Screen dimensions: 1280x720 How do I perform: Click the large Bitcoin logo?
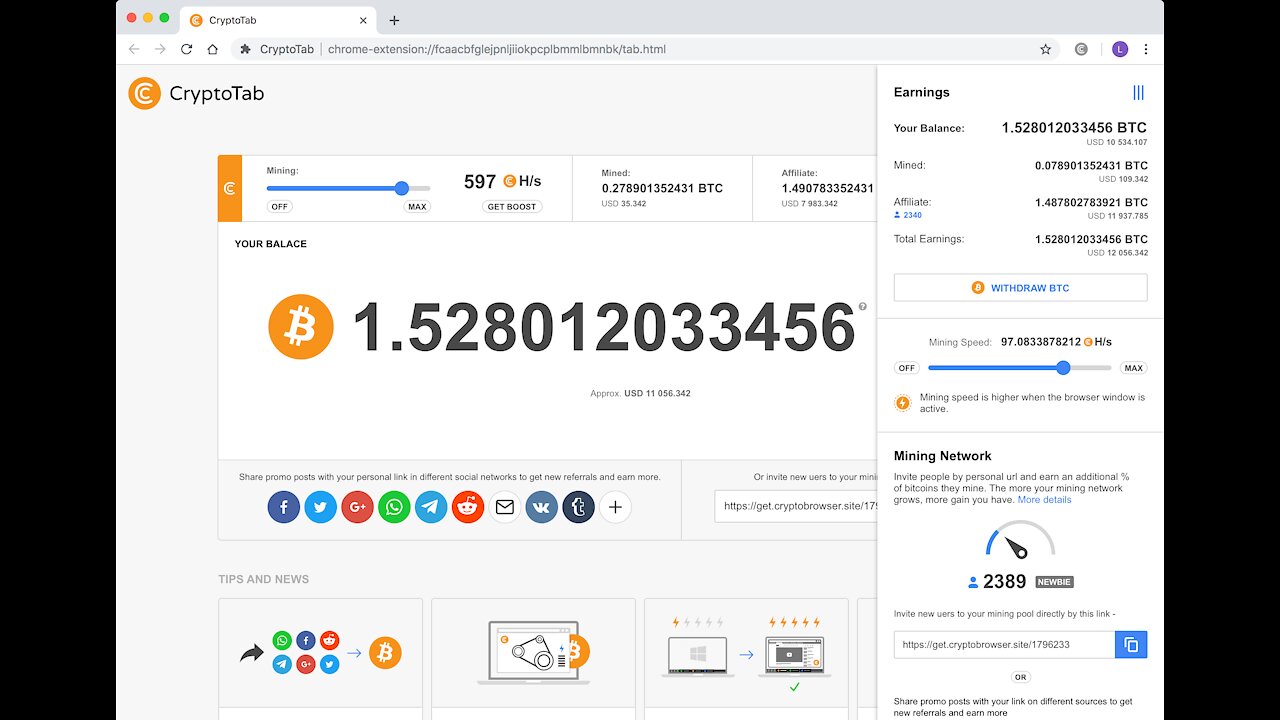pos(301,327)
